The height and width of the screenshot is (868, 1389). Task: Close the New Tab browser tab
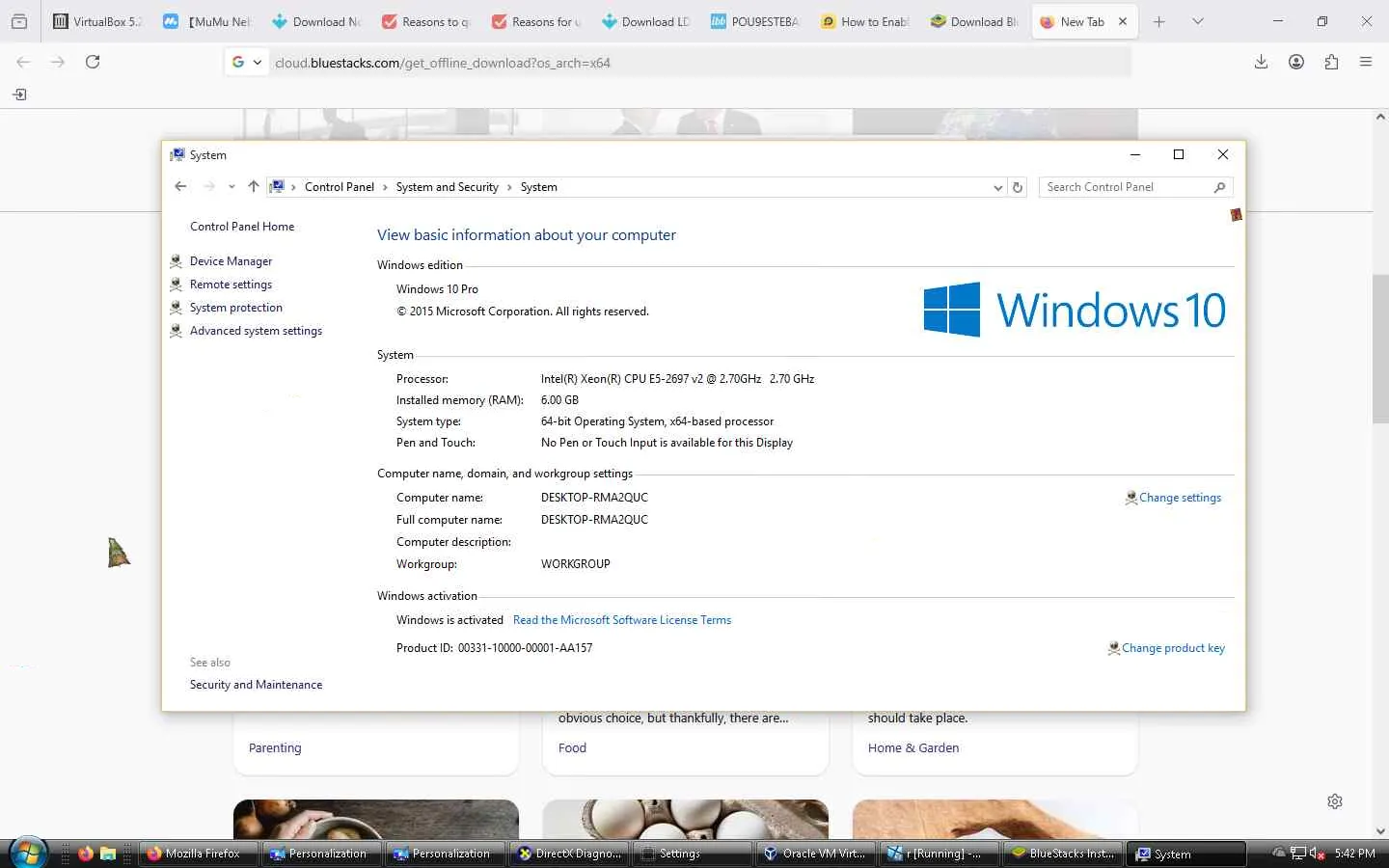pos(1123,21)
